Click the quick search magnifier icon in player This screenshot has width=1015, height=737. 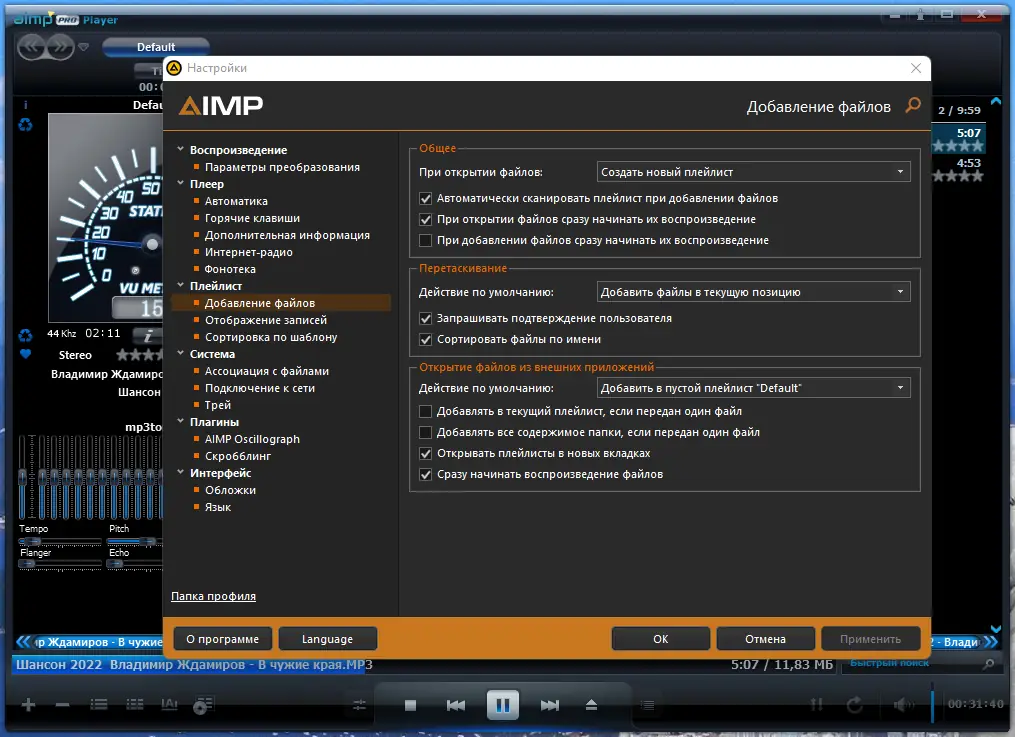pos(988,664)
